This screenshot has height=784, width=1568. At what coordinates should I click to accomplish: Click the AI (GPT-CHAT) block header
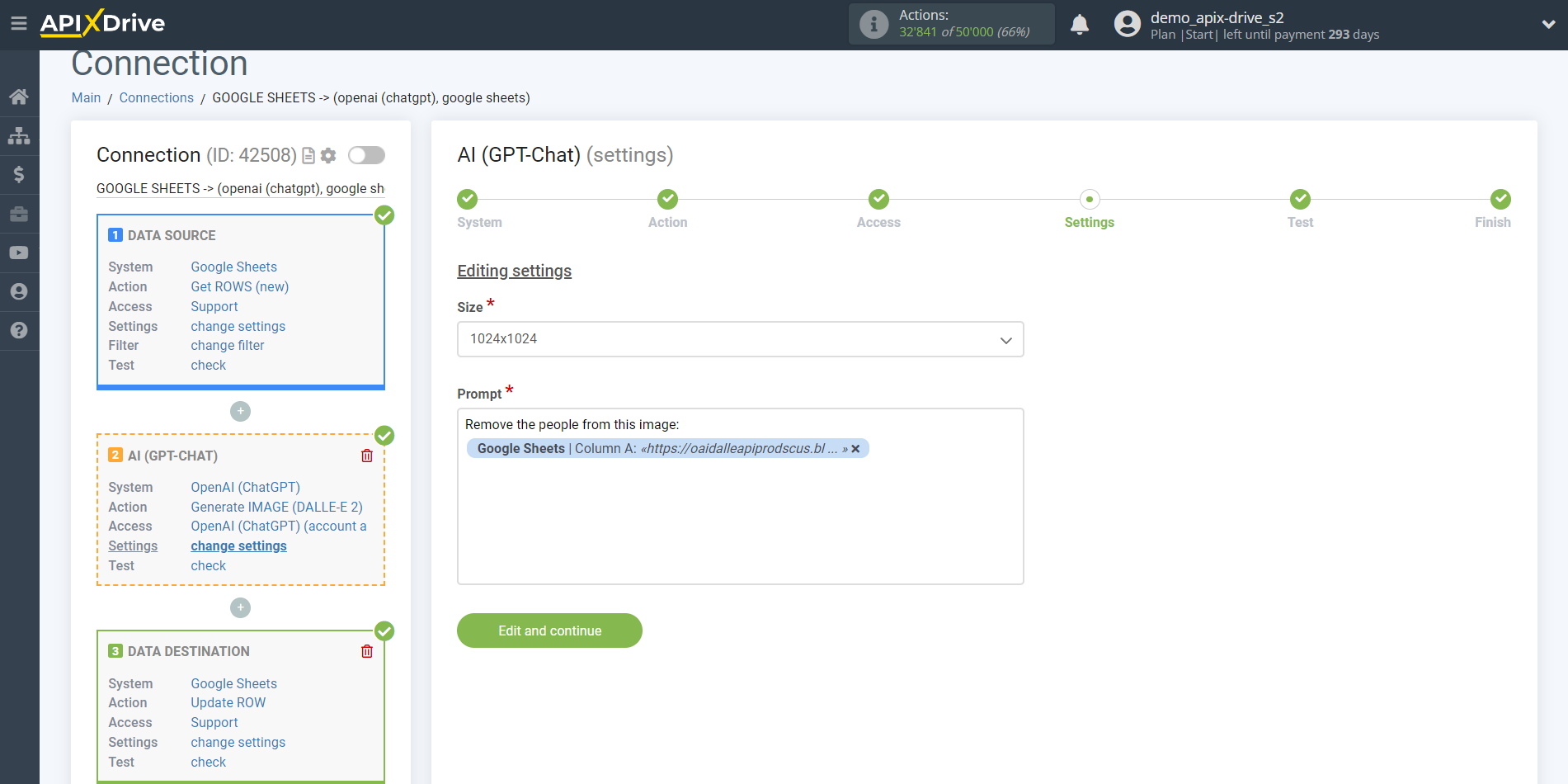[172, 456]
